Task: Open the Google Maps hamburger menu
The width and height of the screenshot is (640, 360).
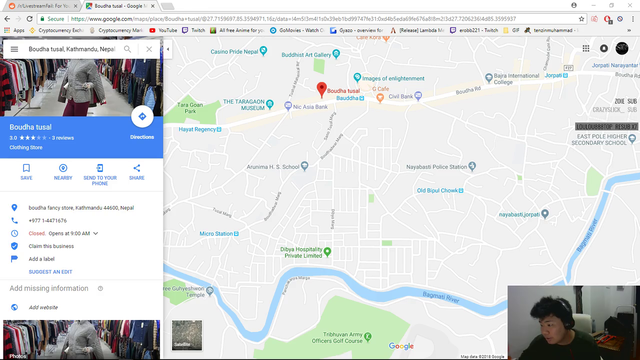Action: click(x=14, y=49)
